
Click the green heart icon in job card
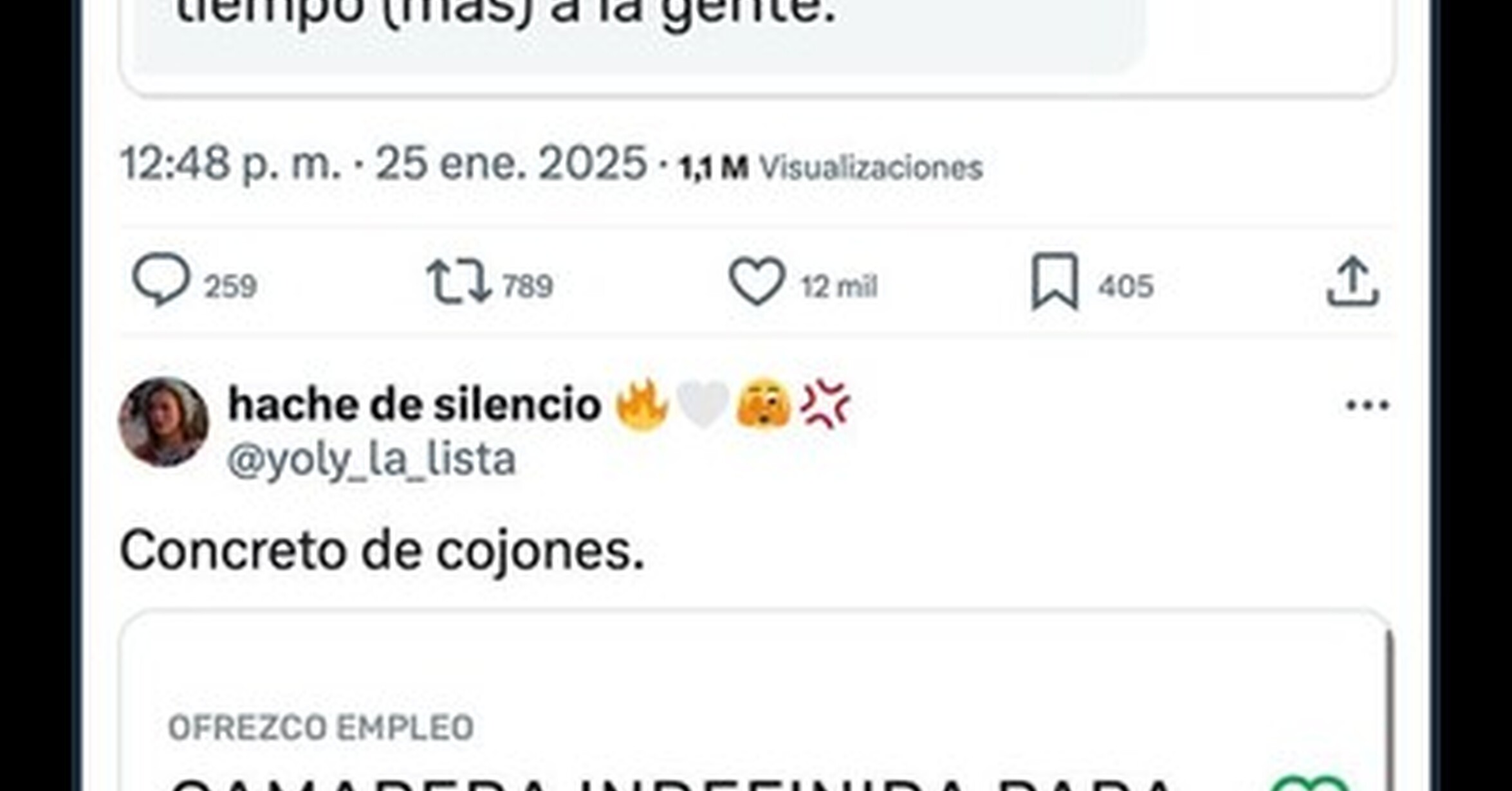pos(1310,783)
